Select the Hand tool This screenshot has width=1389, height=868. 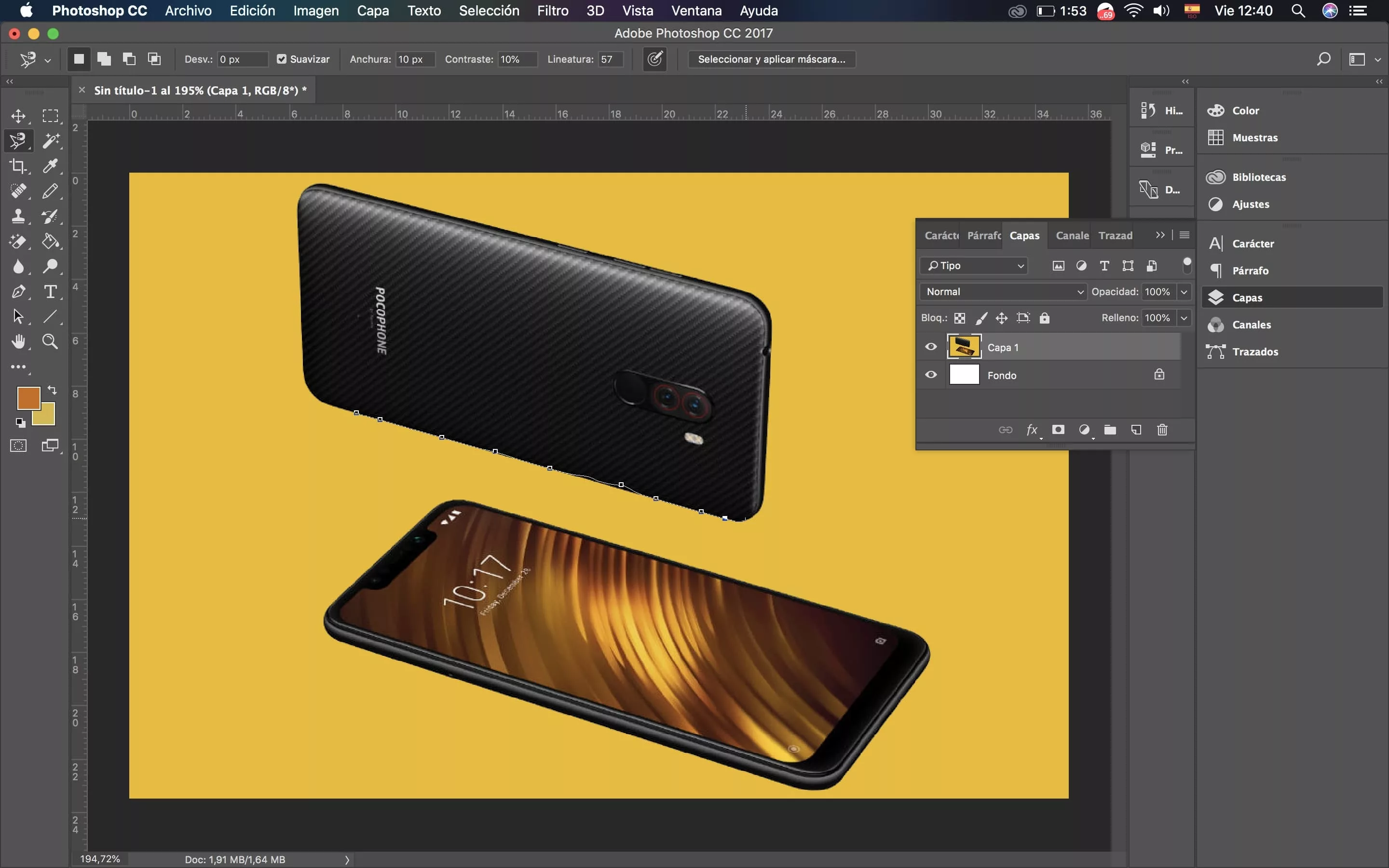(18, 342)
